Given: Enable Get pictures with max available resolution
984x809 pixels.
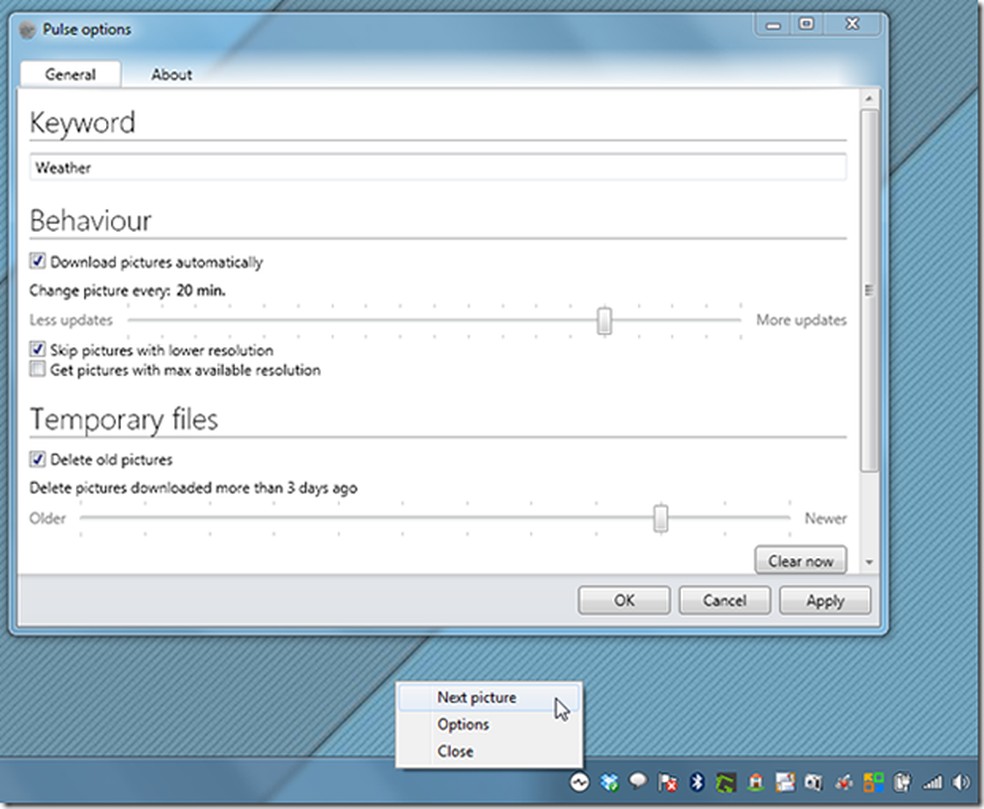Looking at the screenshot, I should pyautogui.click(x=38, y=370).
